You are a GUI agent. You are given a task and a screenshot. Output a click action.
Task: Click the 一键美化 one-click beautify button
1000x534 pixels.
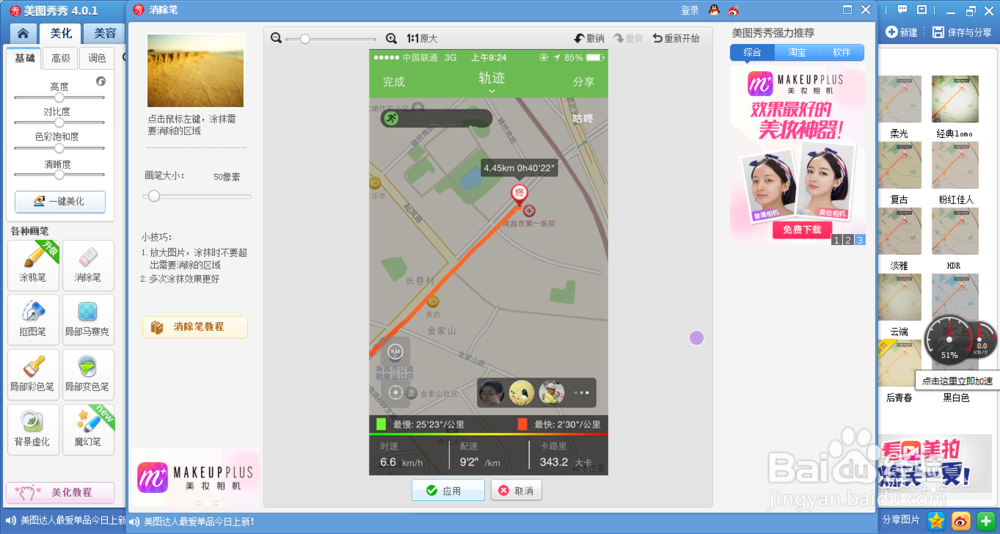[61, 202]
